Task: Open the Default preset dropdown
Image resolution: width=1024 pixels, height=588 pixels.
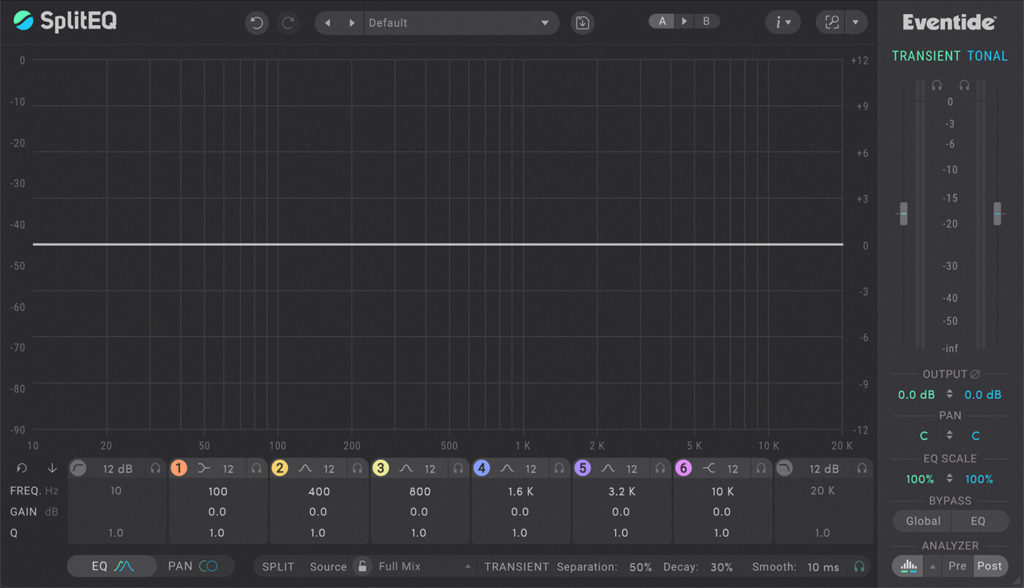Action: tap(460, 23)
